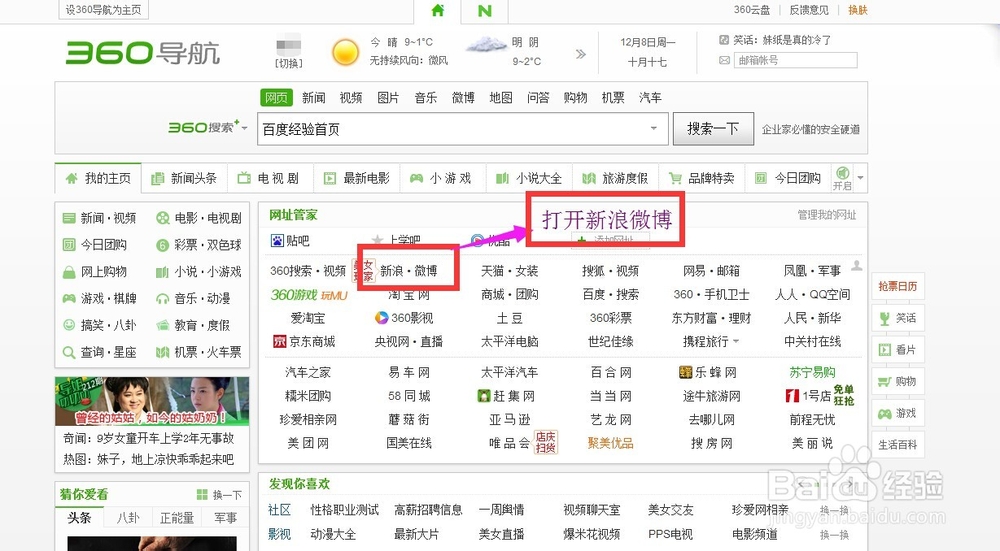Select the 新闻 search tab
The width and height of the screenshot is (1000, 551).
[x=313, y=98]
